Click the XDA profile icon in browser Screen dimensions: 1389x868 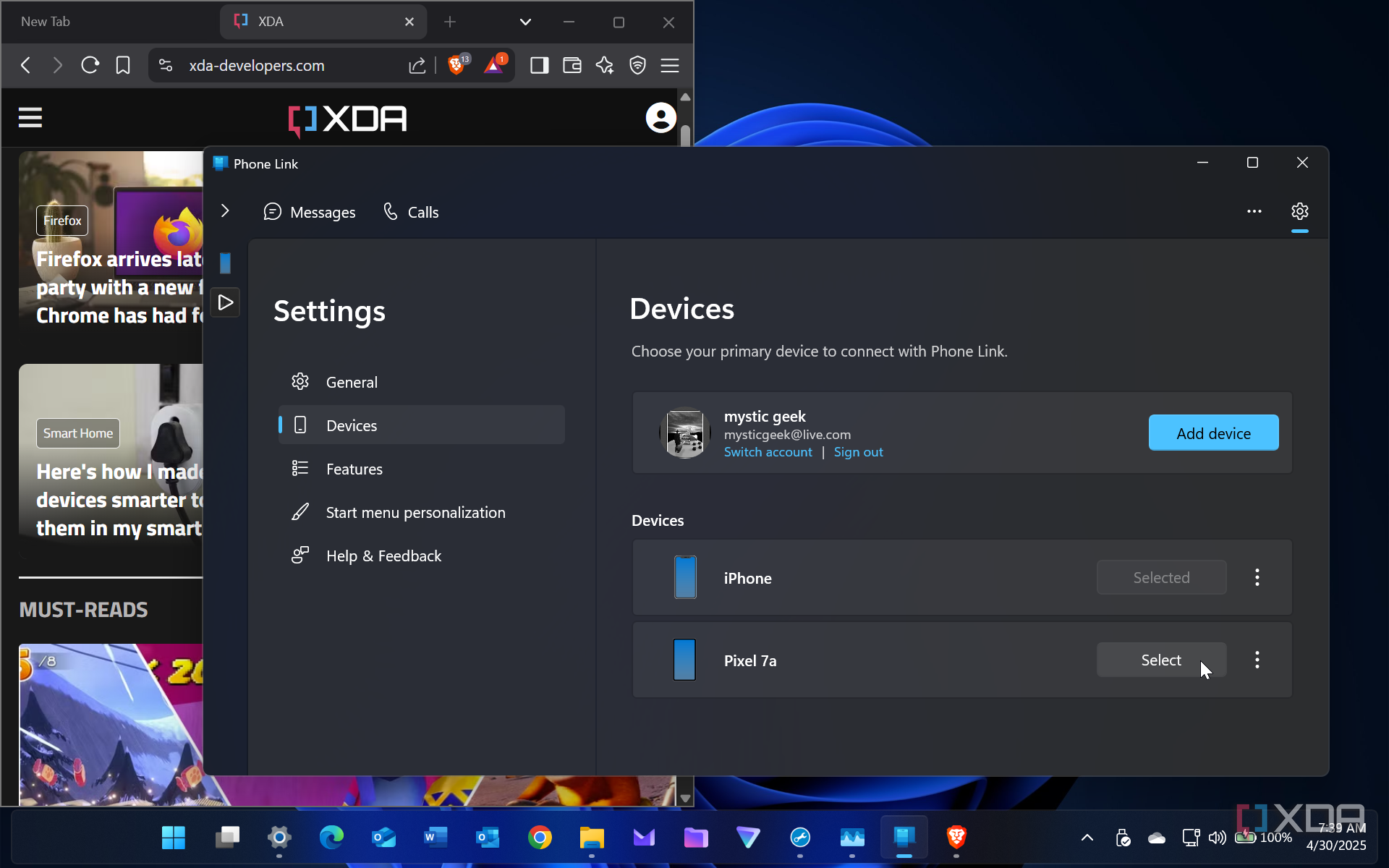660,117
